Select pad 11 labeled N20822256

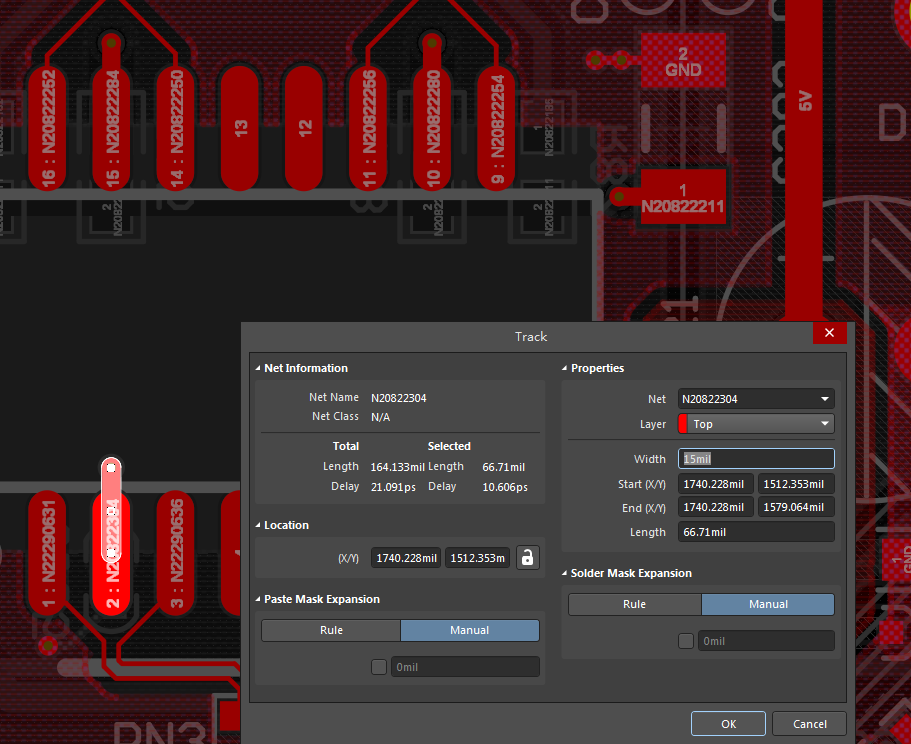368,128
